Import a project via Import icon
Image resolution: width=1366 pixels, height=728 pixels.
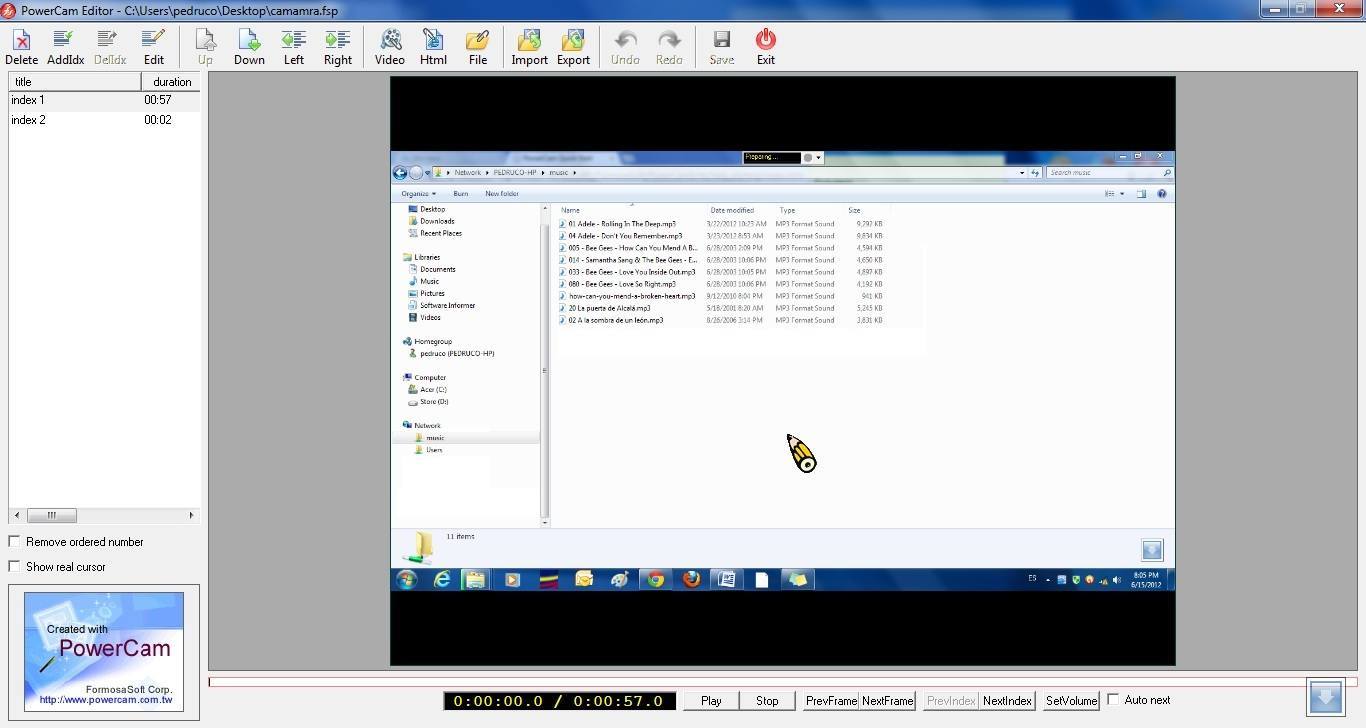coord(529,47)
